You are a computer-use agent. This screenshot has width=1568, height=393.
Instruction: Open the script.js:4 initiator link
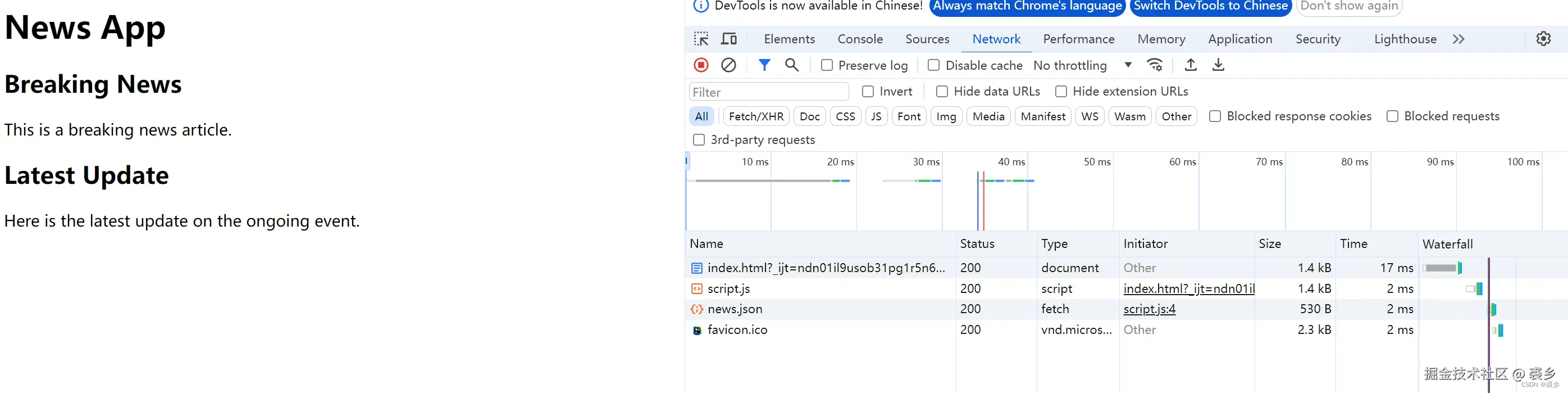[1149, 310]
